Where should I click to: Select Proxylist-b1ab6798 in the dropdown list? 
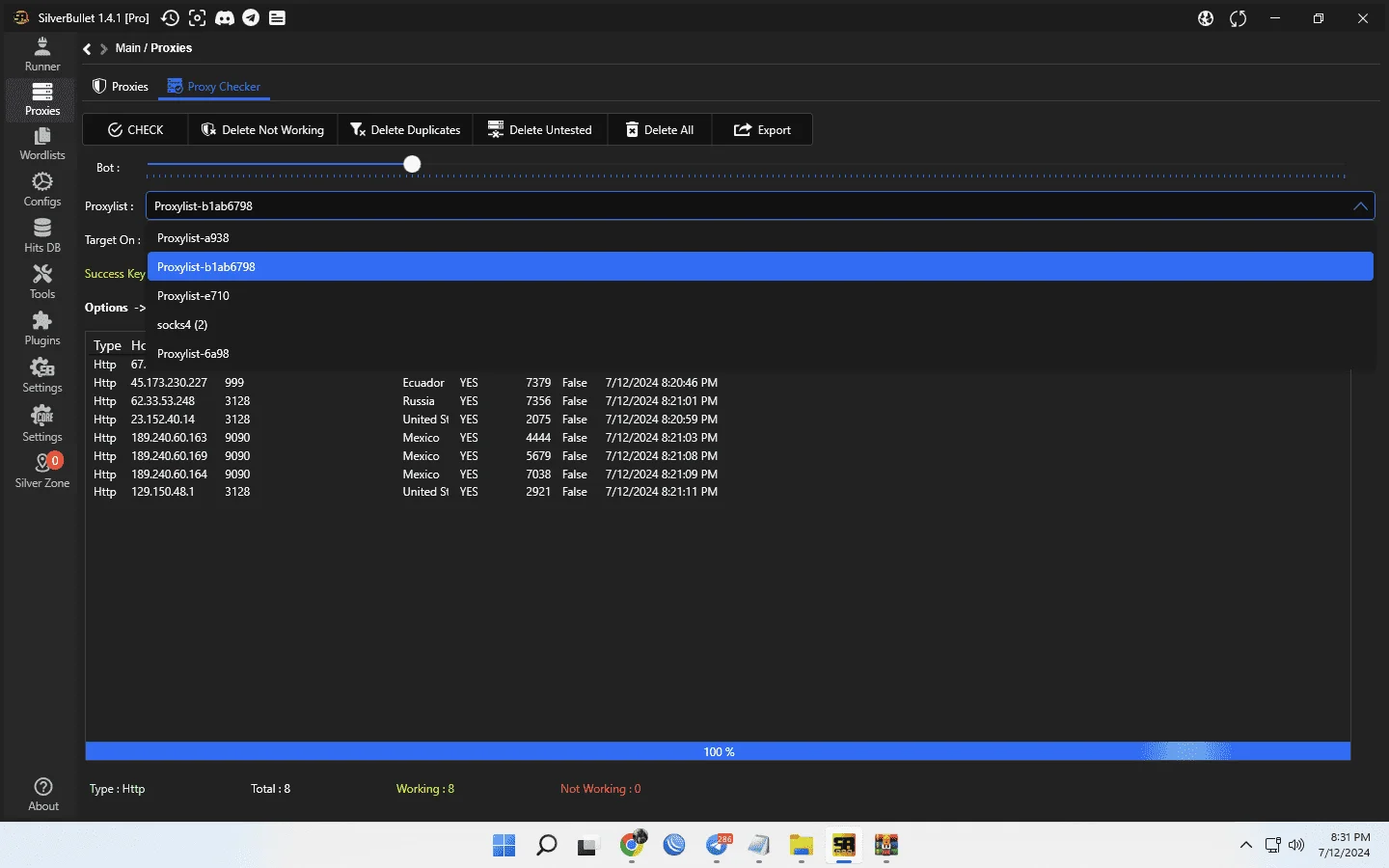click(760, 267)
